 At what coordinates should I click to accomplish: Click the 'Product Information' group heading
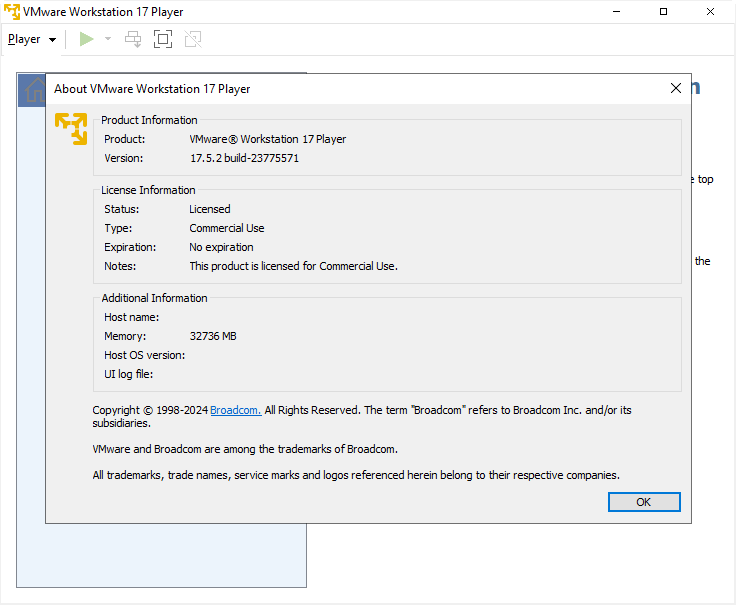tap(149, 120)
